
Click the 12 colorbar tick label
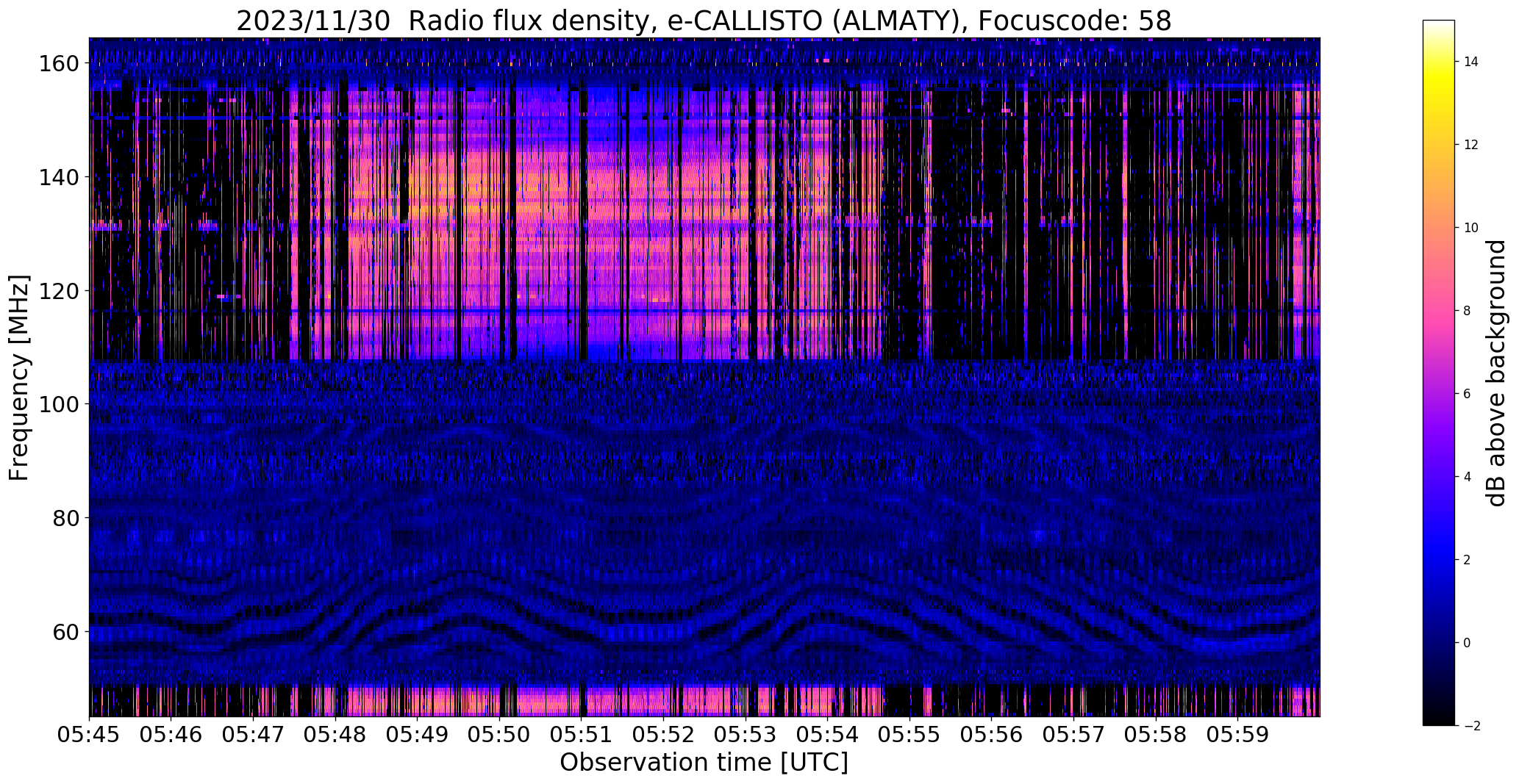pyautogui.click(x=1471, y=145)
